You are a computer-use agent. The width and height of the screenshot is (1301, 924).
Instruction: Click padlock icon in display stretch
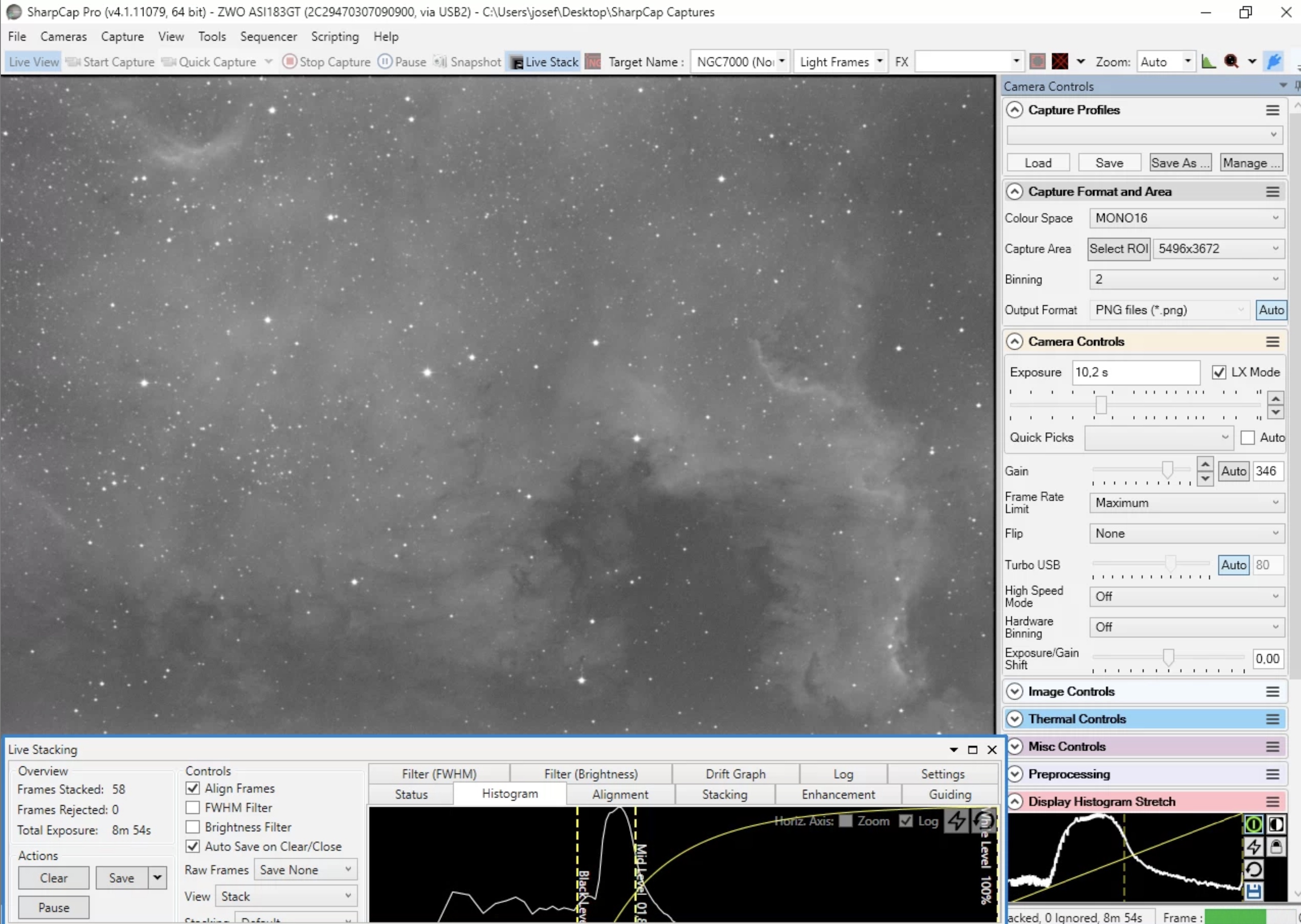pyautogui.click(x=1276, y=847)
